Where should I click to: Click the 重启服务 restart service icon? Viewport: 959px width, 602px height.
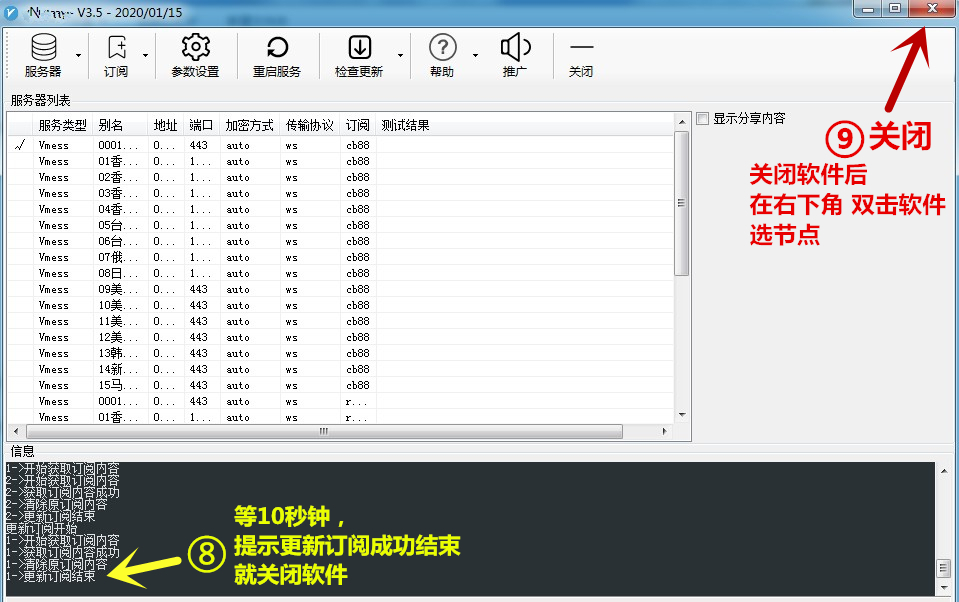[277, 48]
